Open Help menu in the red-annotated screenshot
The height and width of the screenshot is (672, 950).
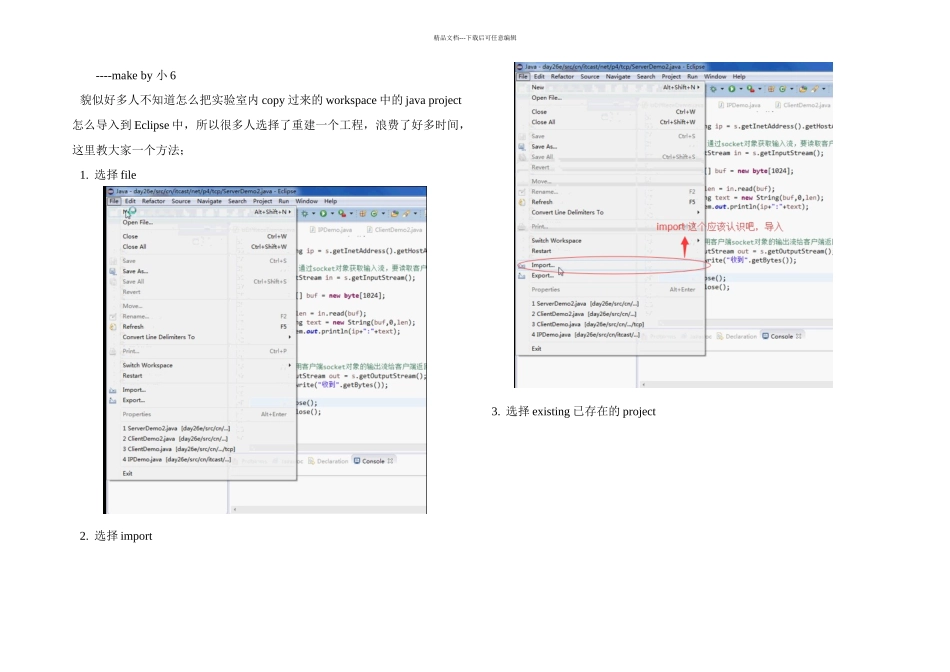click(x=739, y=77)
